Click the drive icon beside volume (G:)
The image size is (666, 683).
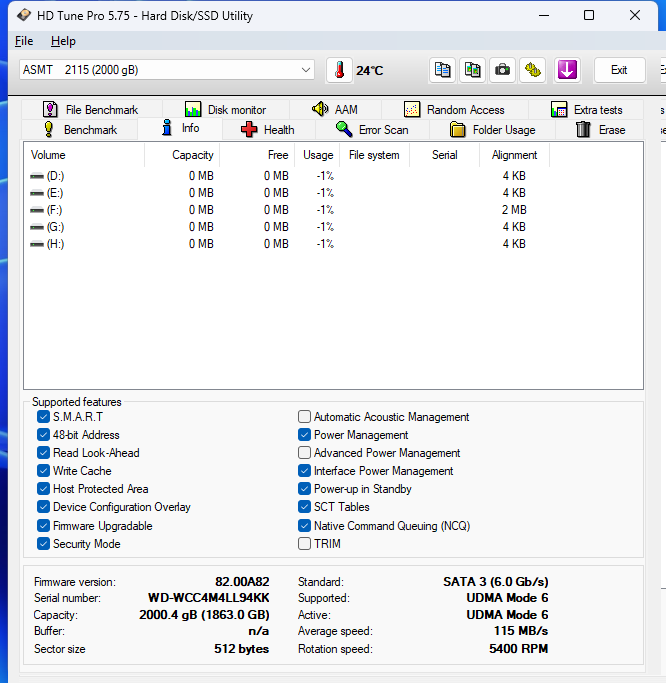[37, 227]
